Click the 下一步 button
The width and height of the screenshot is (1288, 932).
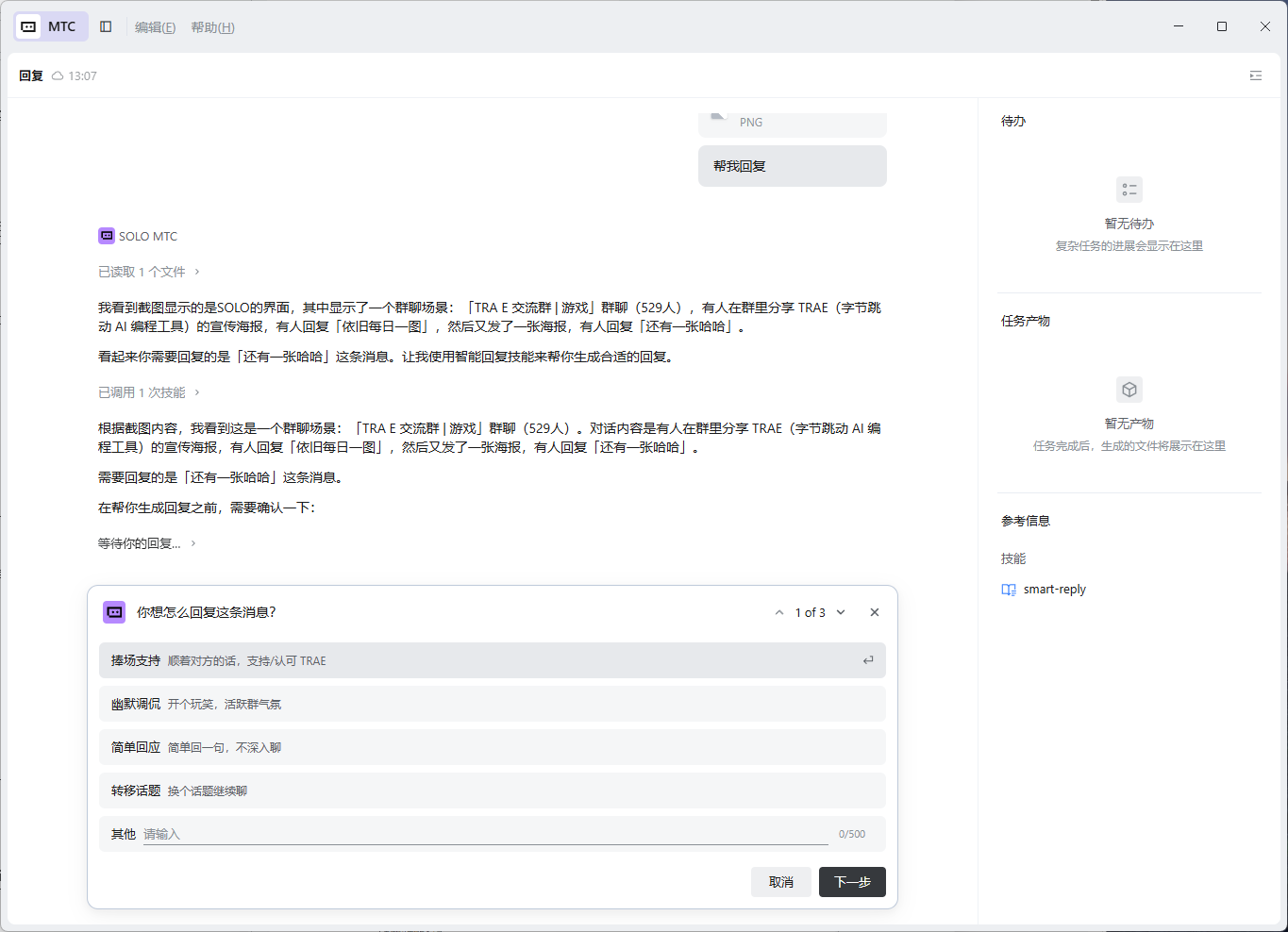[x=852, y=882]
